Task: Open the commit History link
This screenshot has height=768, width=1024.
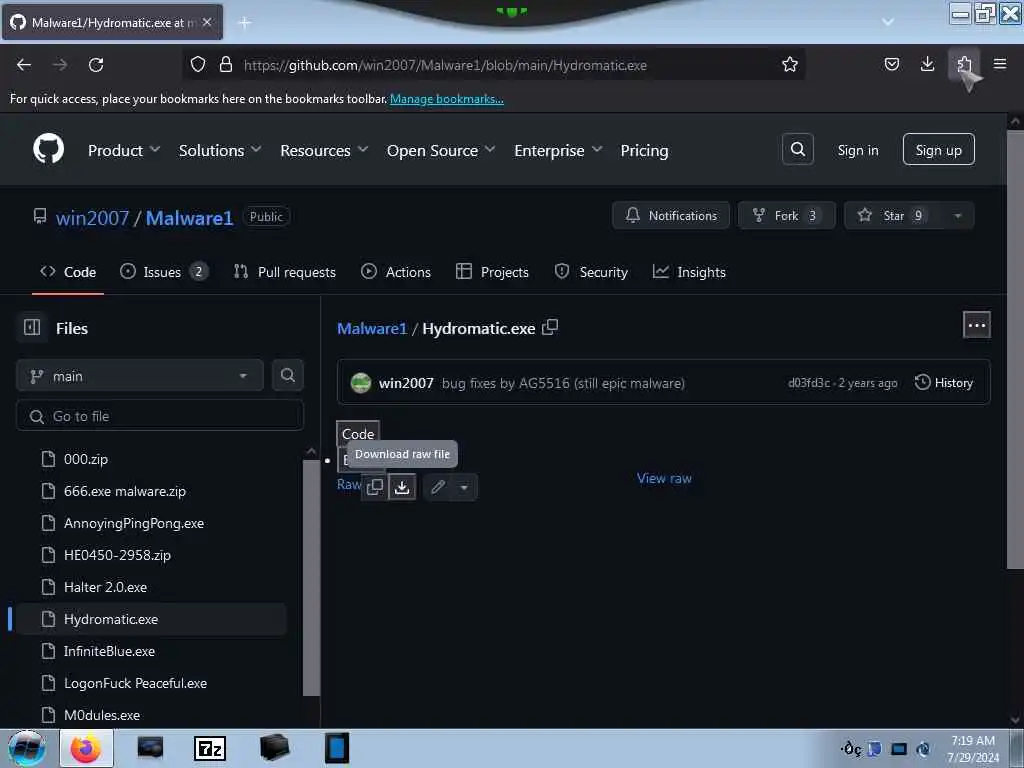Action: pyautogui.click(x=944, y=383)
